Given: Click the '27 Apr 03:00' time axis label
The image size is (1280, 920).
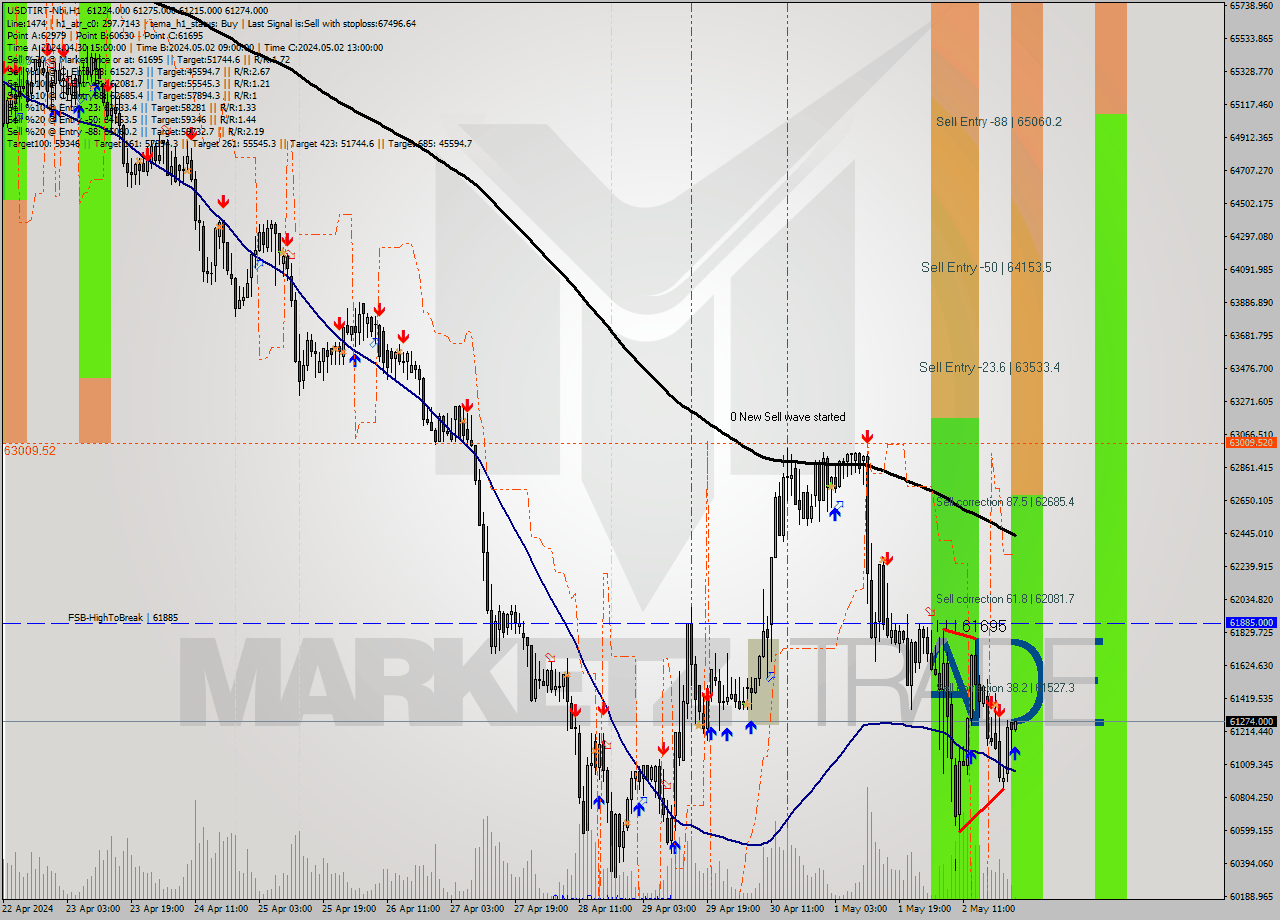Looking at the screenshot, I should 477,909.
